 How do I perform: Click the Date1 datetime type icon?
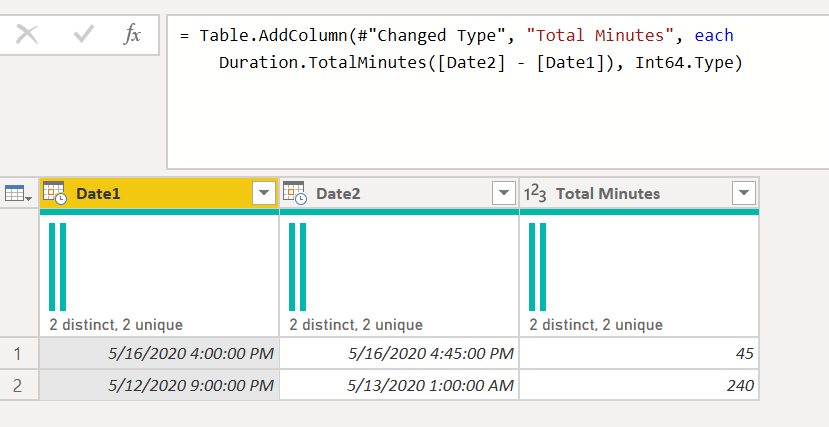pyautogui.click(x=55, y=193)
